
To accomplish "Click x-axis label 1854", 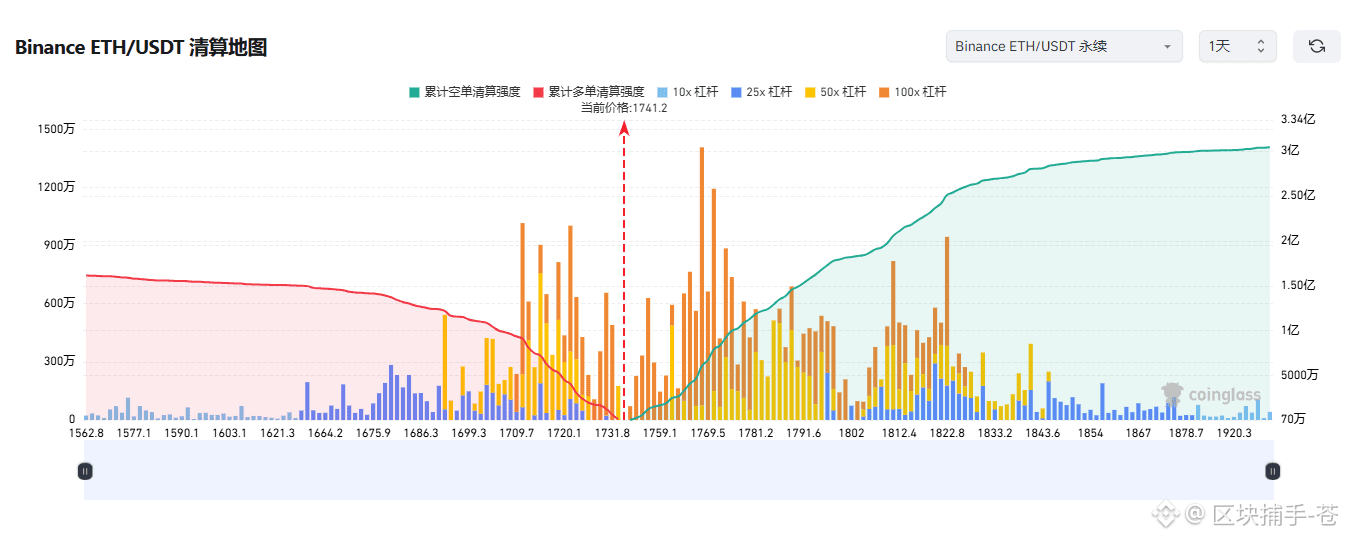I will pyautogui.click(x=1091, y=433).
